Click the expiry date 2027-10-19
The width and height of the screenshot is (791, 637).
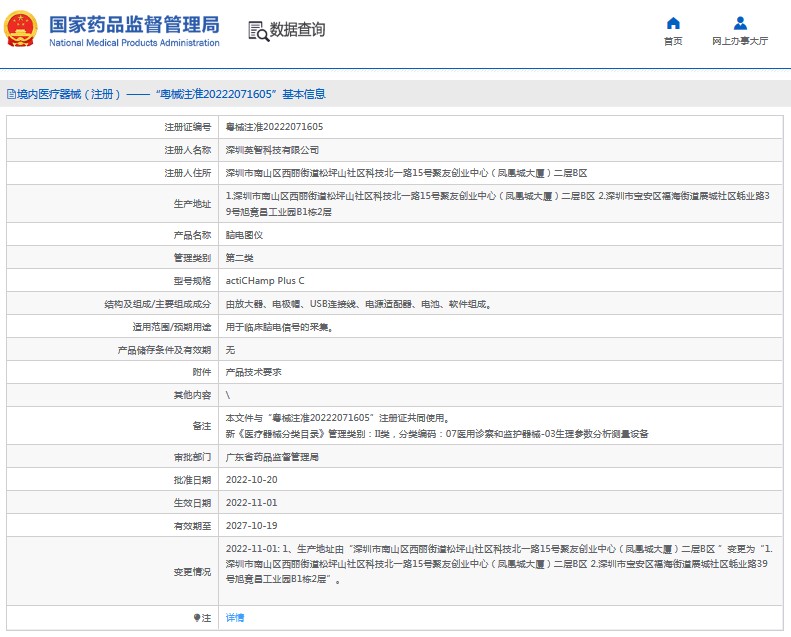pos(251,525)
